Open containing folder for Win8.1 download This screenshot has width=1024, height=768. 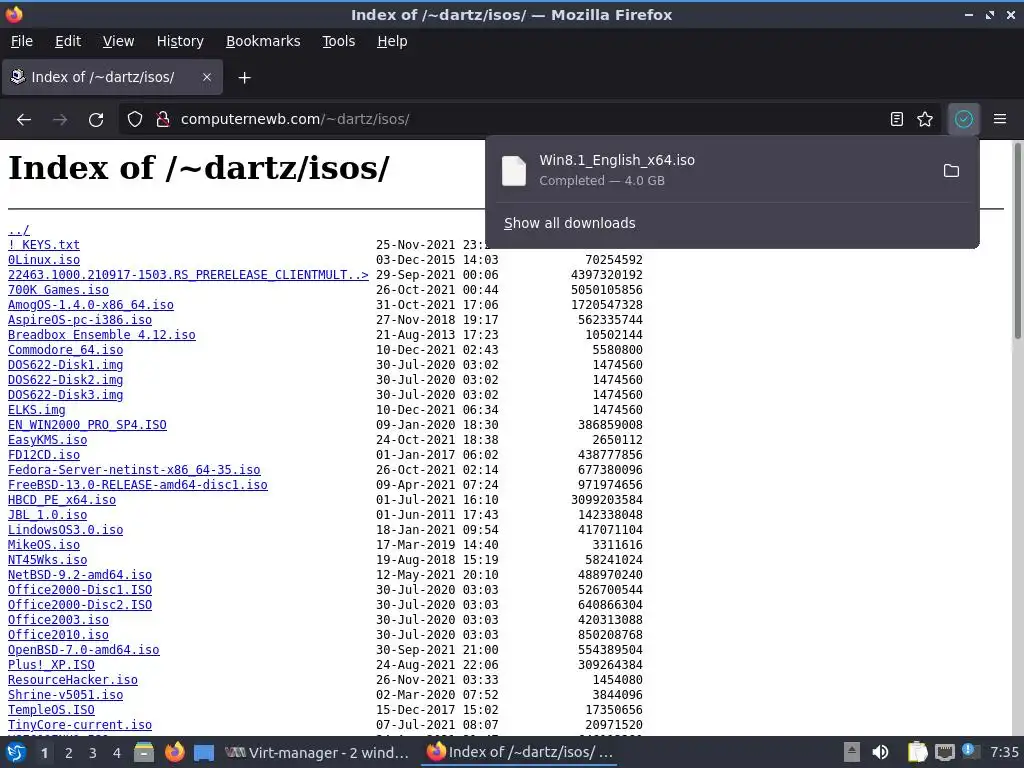coord(952,170)
